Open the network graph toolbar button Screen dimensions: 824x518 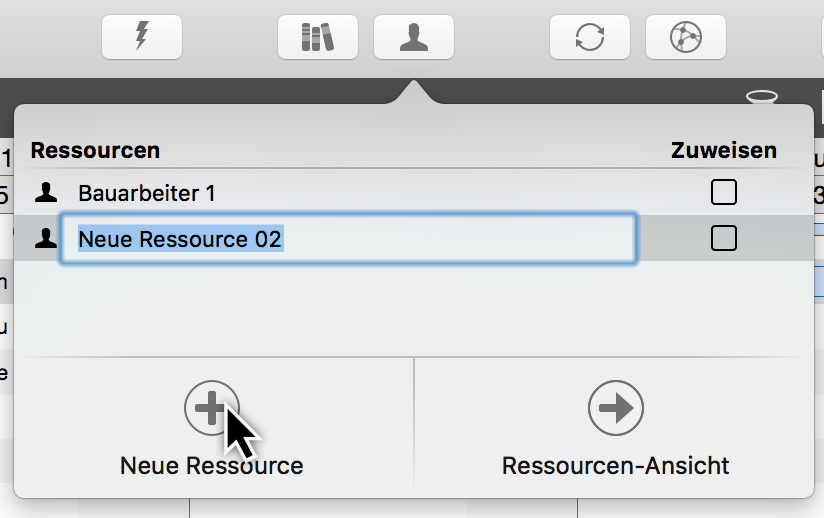click(x=686, y=38)
